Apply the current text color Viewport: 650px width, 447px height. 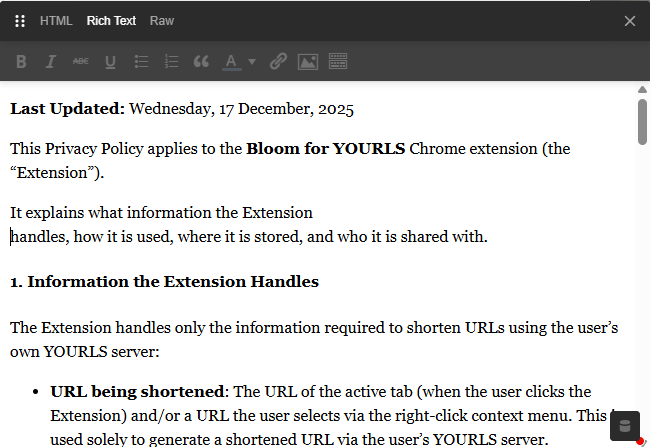[x=231, y=62]
